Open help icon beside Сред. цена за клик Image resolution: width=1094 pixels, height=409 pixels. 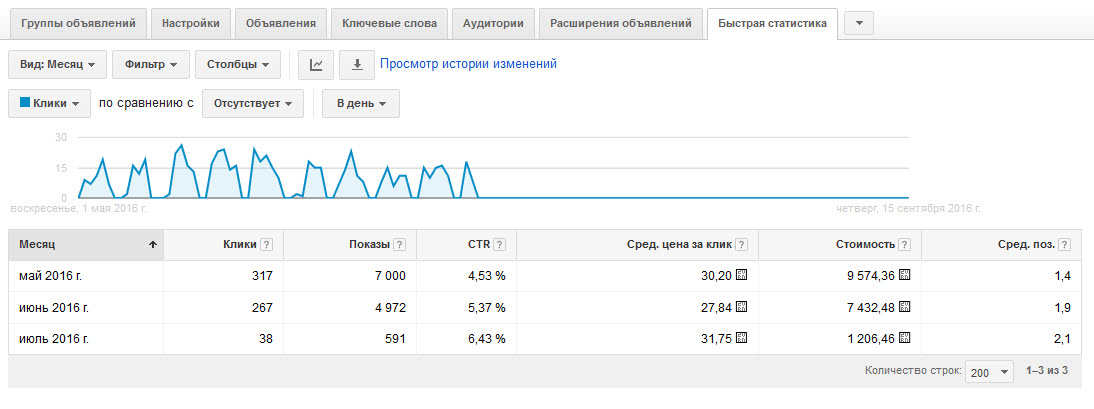pyautogui.click(x=742, y=245)
